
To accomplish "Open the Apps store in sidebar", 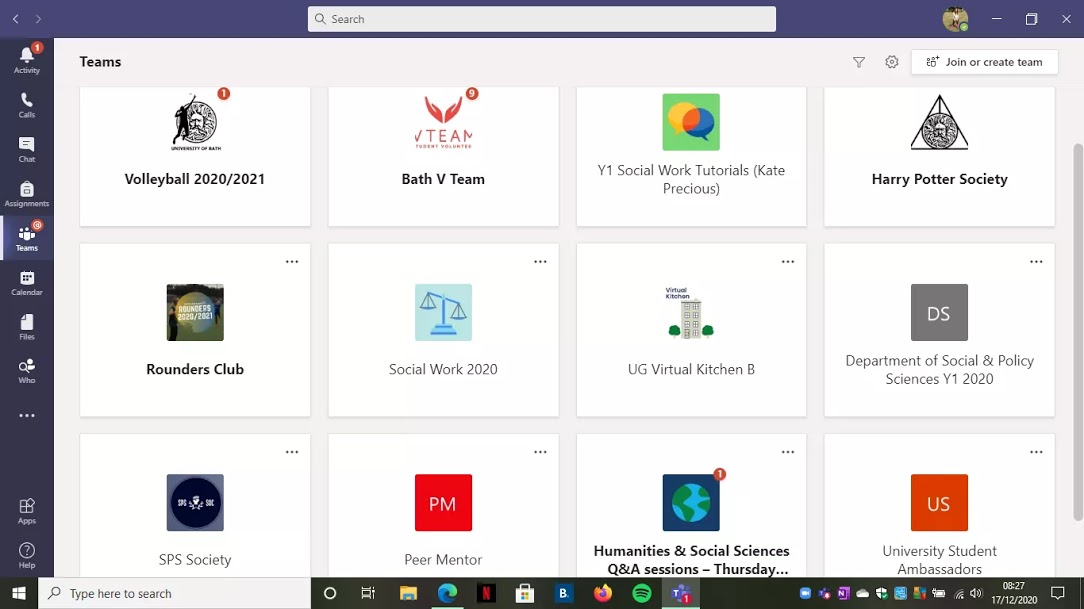I will [26, 512].
